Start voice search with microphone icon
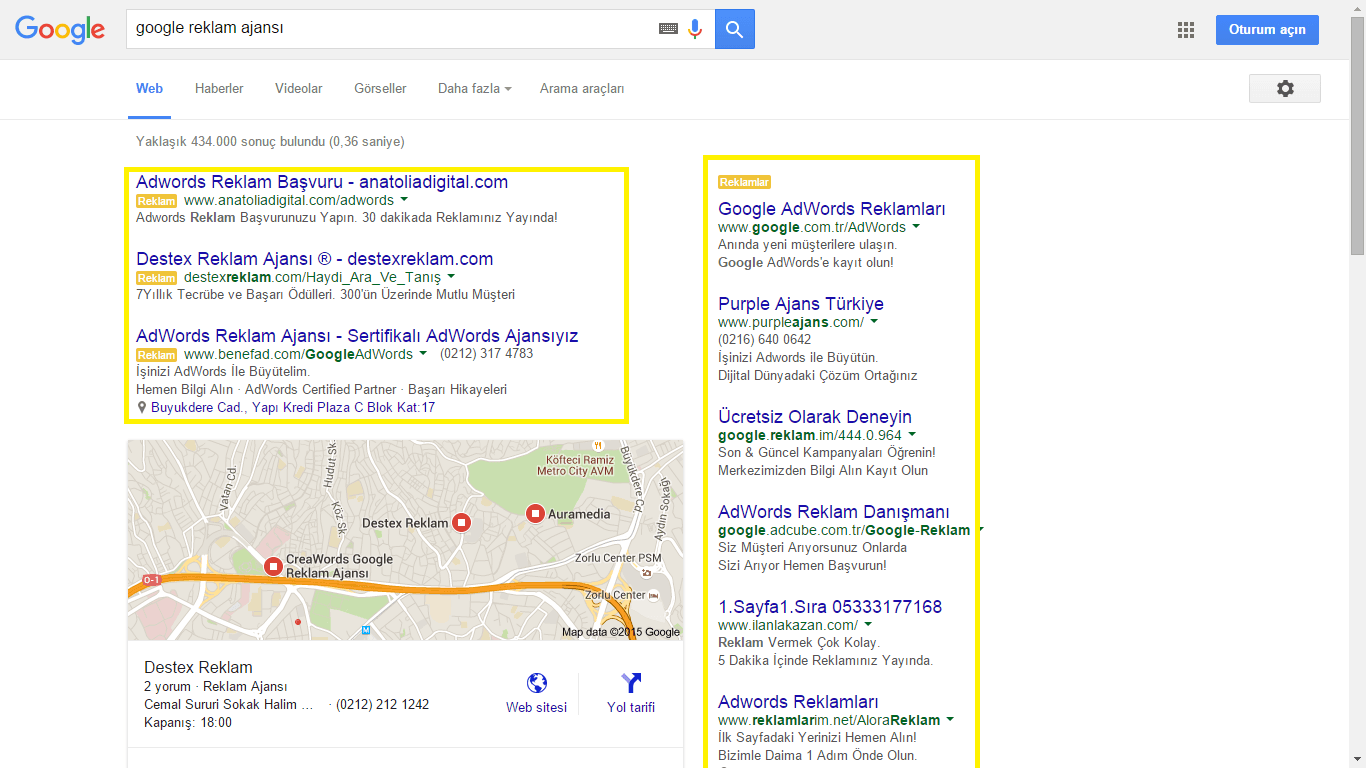This screenshot has height=768, width=1366. point(695,29)
